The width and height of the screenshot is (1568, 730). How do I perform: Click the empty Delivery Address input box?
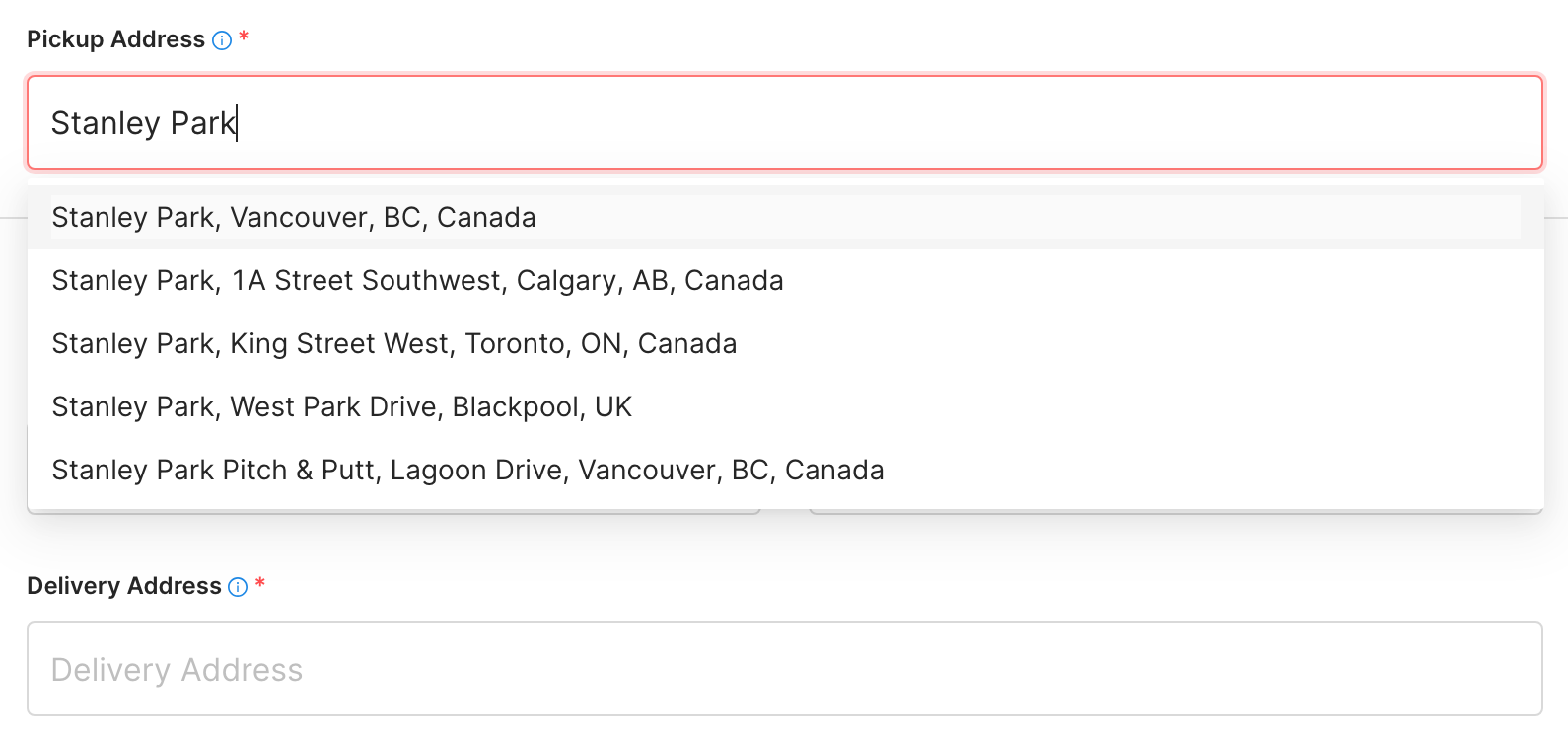point(592,669)
